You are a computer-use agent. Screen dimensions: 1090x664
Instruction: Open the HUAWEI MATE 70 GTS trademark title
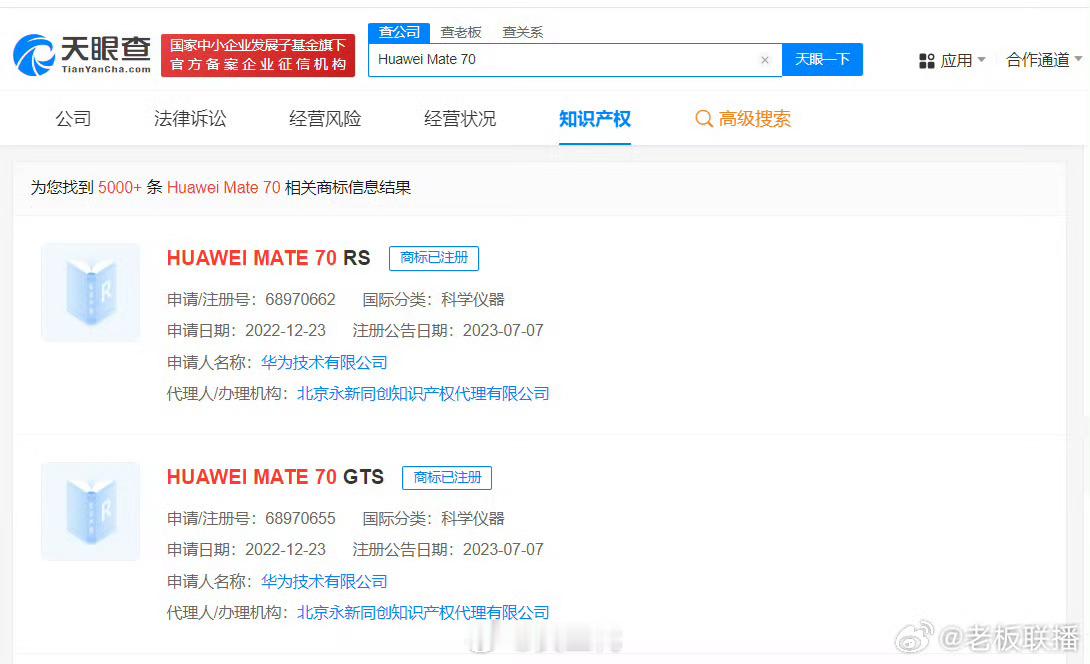click(x=275, y=477)
